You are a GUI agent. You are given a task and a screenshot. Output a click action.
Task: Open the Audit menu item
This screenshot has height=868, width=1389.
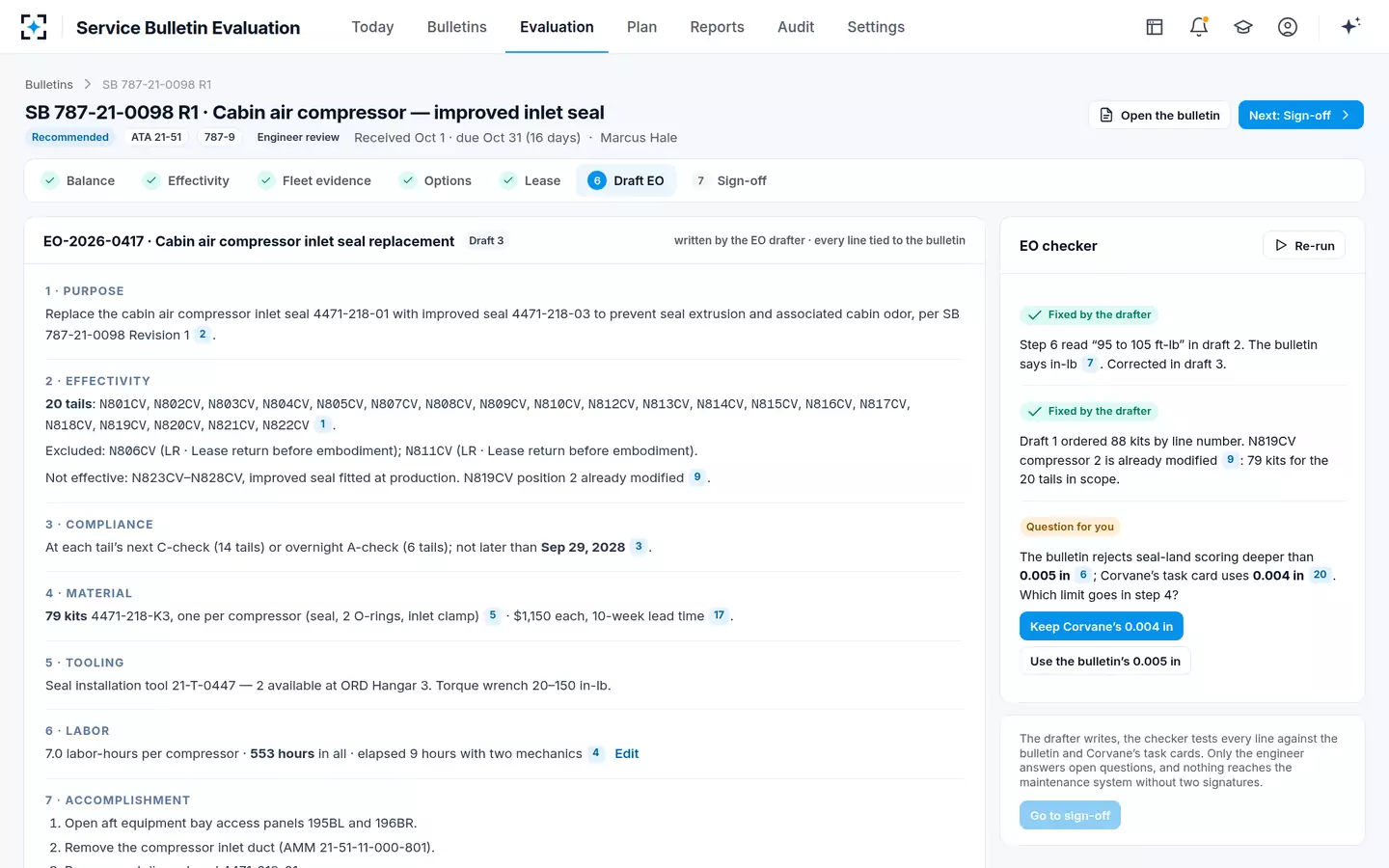click(796, 27)
